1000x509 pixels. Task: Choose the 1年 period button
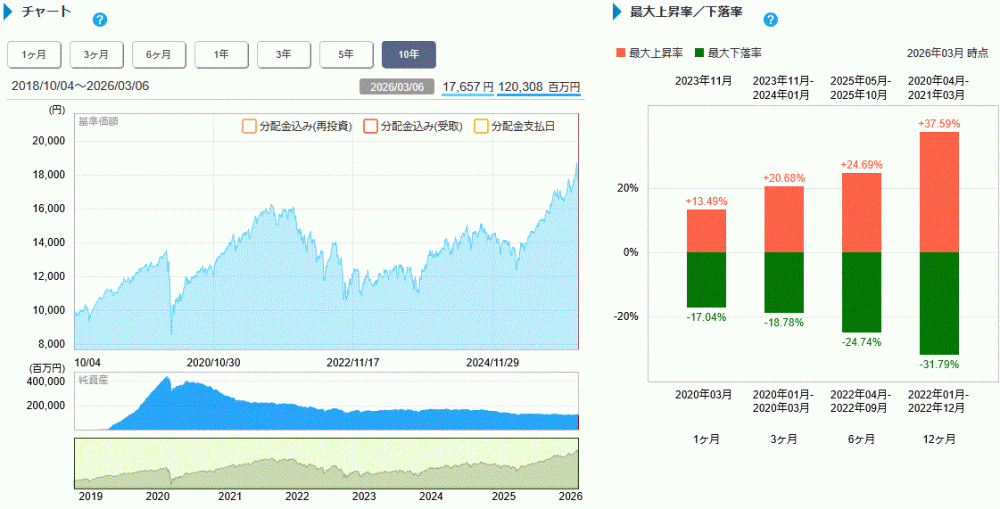click(221, 54)
